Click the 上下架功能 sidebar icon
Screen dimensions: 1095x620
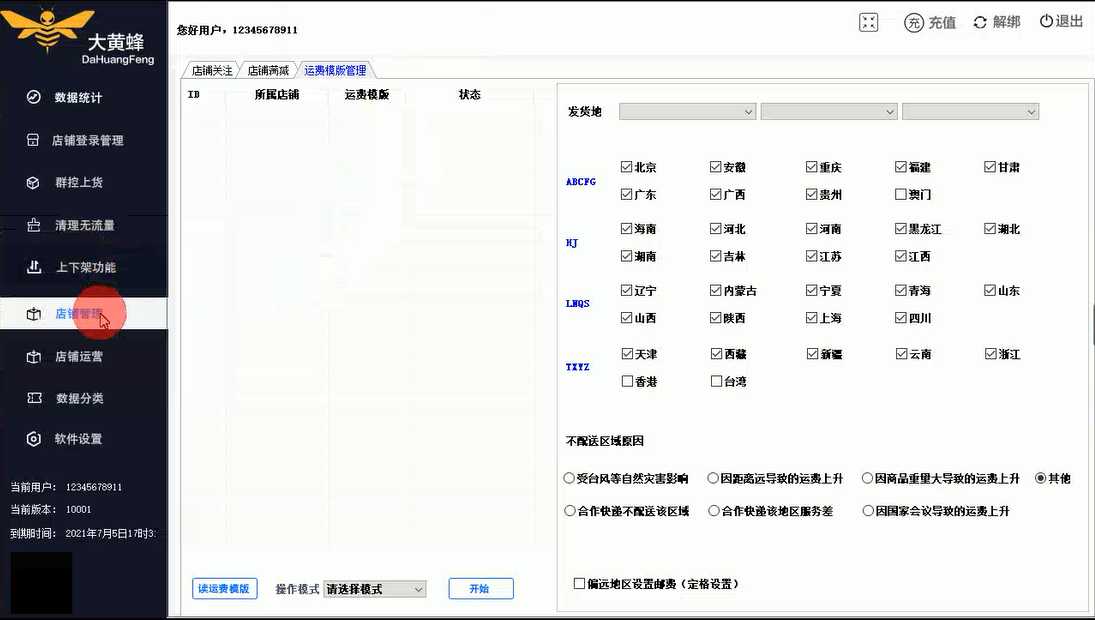[x=34, y=267]
